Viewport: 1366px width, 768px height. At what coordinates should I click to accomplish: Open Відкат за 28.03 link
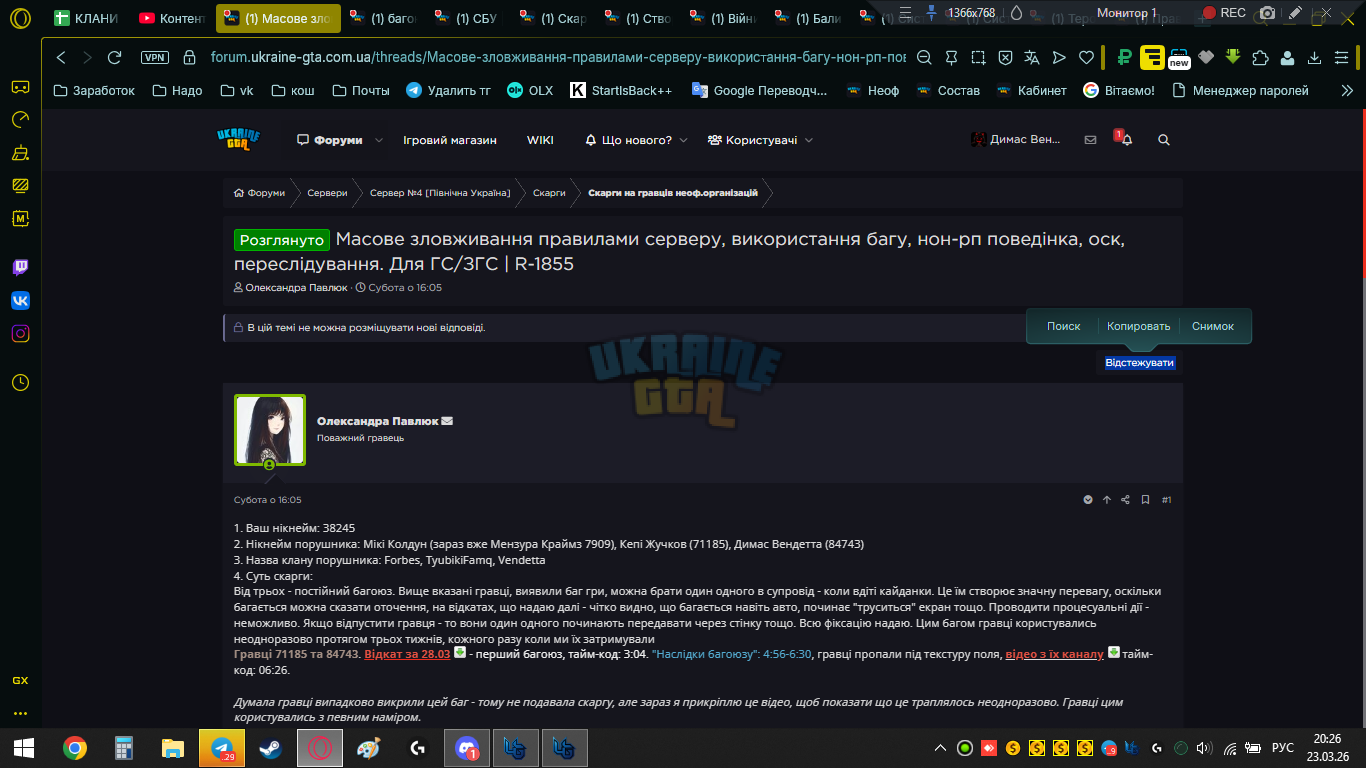407,654
